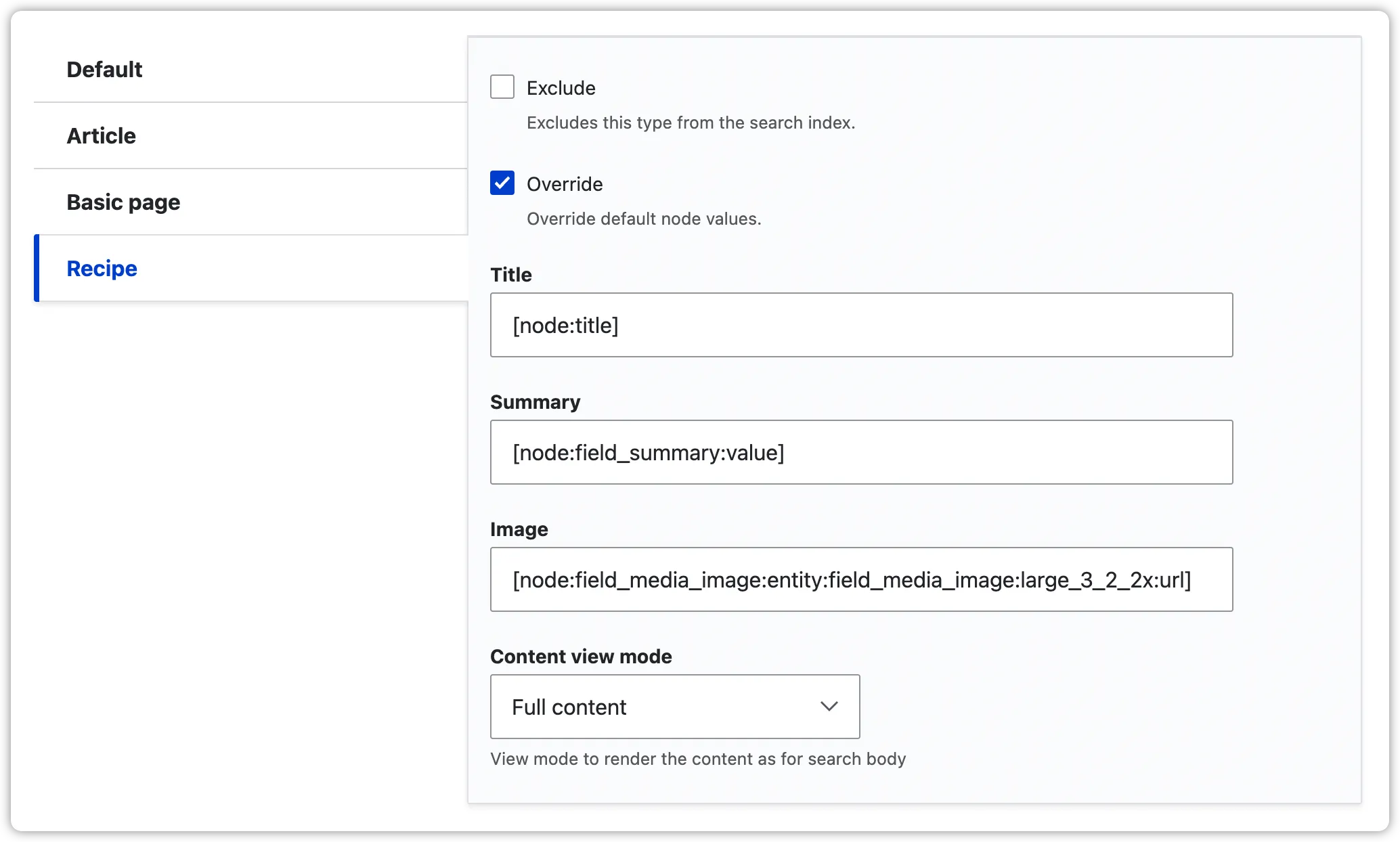Expand the Full content view mode selector
The height and width of the screenshot is (842, 1400).
(x=674, y=707)
